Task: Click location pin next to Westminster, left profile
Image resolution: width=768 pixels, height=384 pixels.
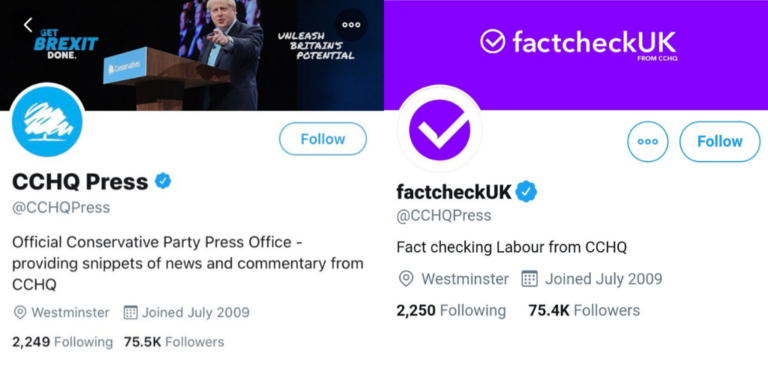Action: (20, 312)
